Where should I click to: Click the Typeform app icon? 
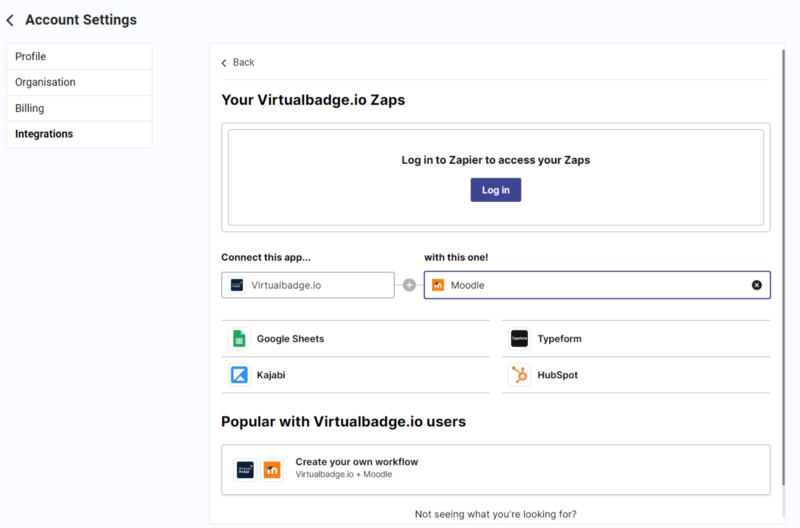click(x=519, y=339)
